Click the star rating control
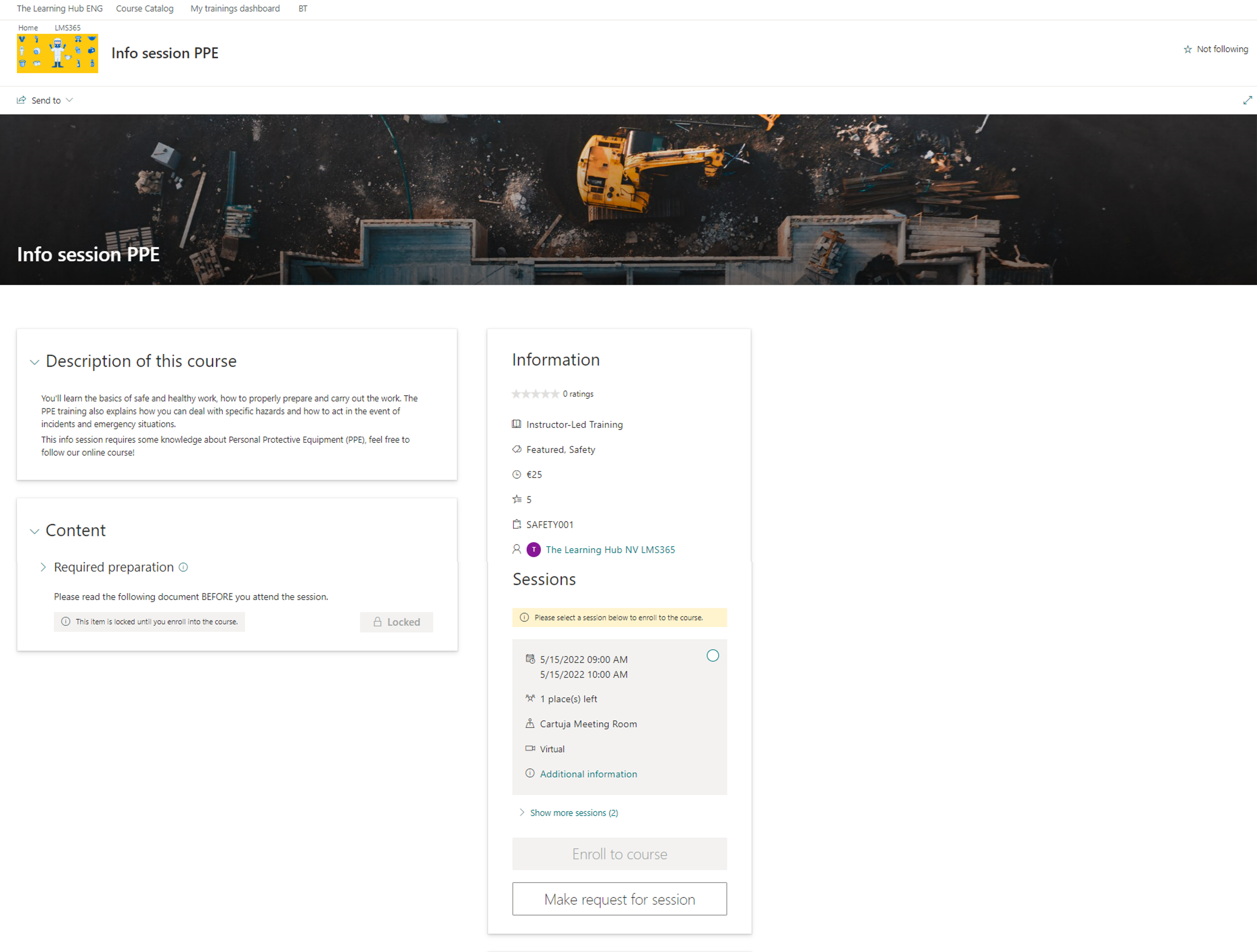The width and height of the screenshot is (1257, 952). [535, 394]
